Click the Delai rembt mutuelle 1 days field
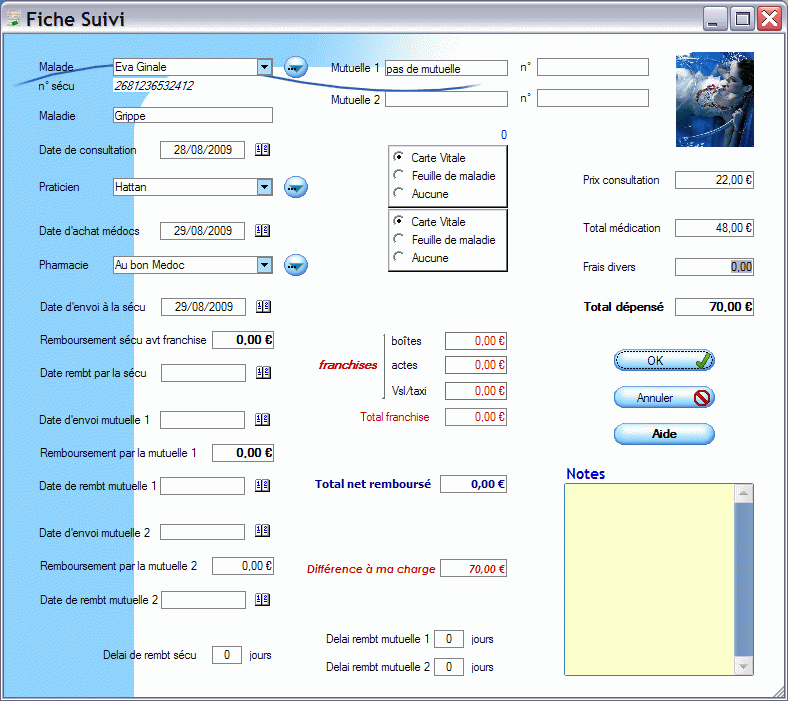This screenshot has width=788, height=701. click(x=449, y=639)
